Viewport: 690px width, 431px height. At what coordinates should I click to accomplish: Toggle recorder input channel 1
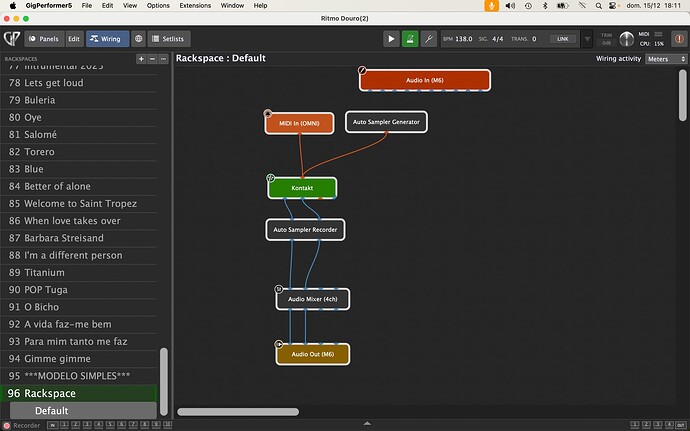pyautogui.click(x=64, y=424)
